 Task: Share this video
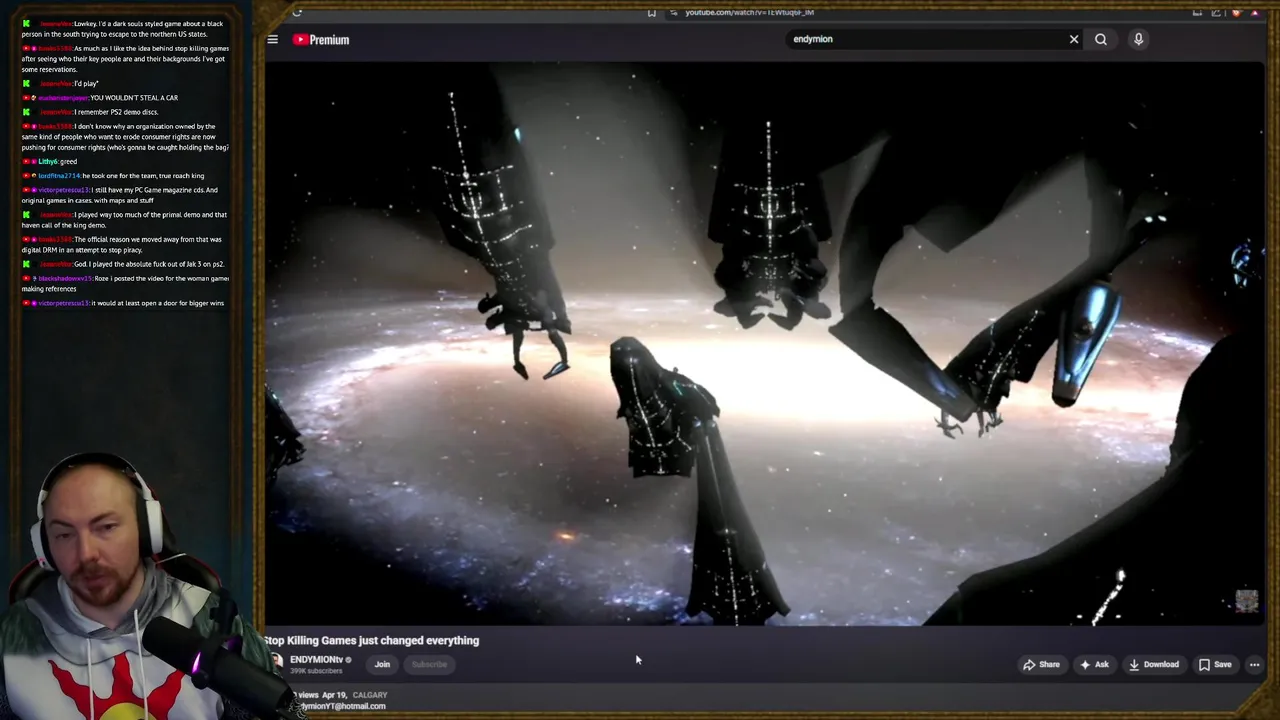(x=1041, y=664)
